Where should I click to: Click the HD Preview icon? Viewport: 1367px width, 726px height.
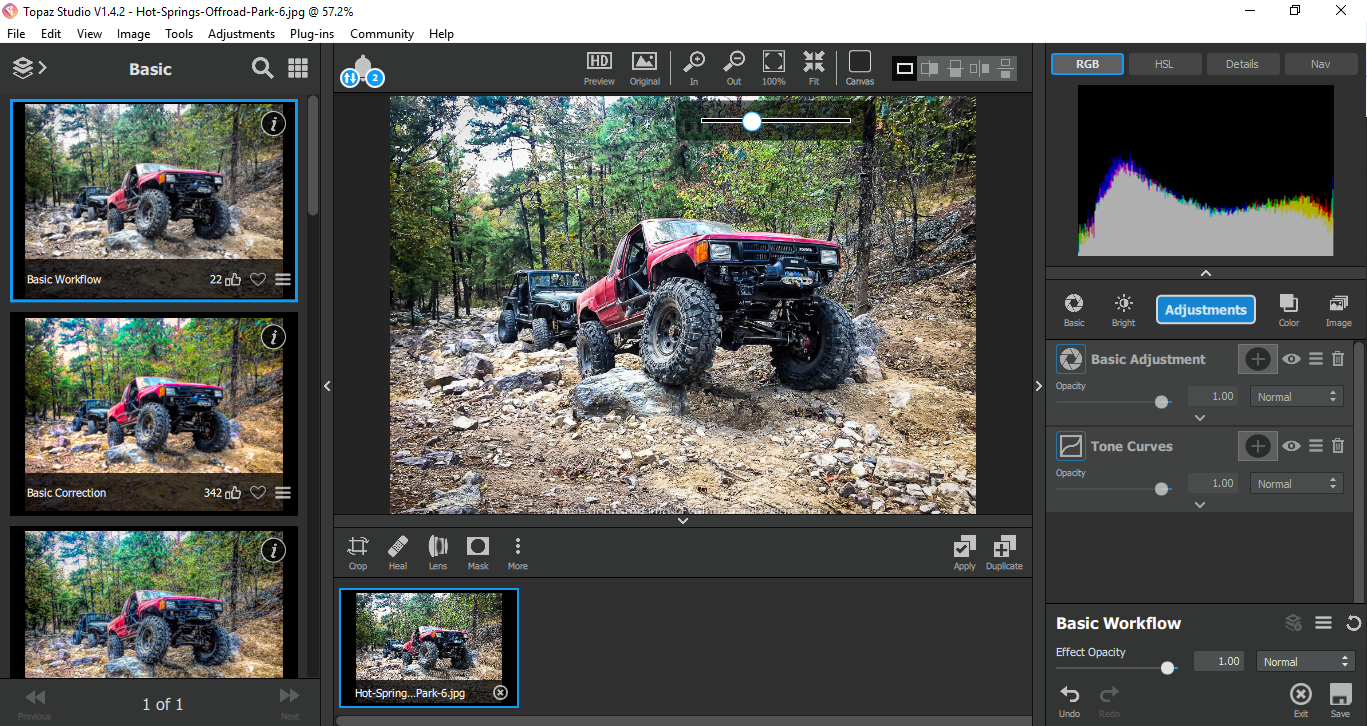[x=599, y=67]
